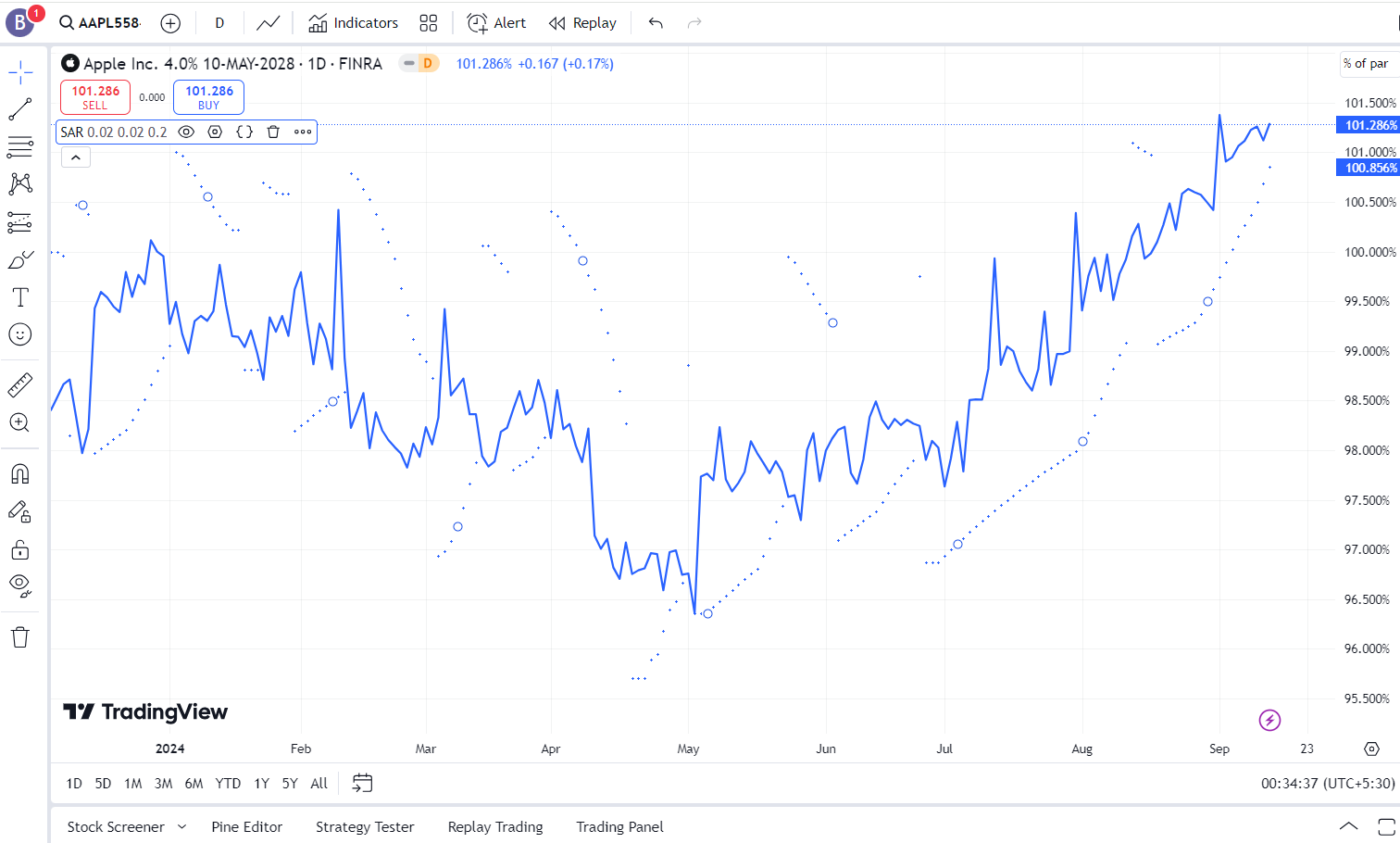1400x843 pixels.
Task: Start bar Replay mode
Action: [x=582, y=23]
